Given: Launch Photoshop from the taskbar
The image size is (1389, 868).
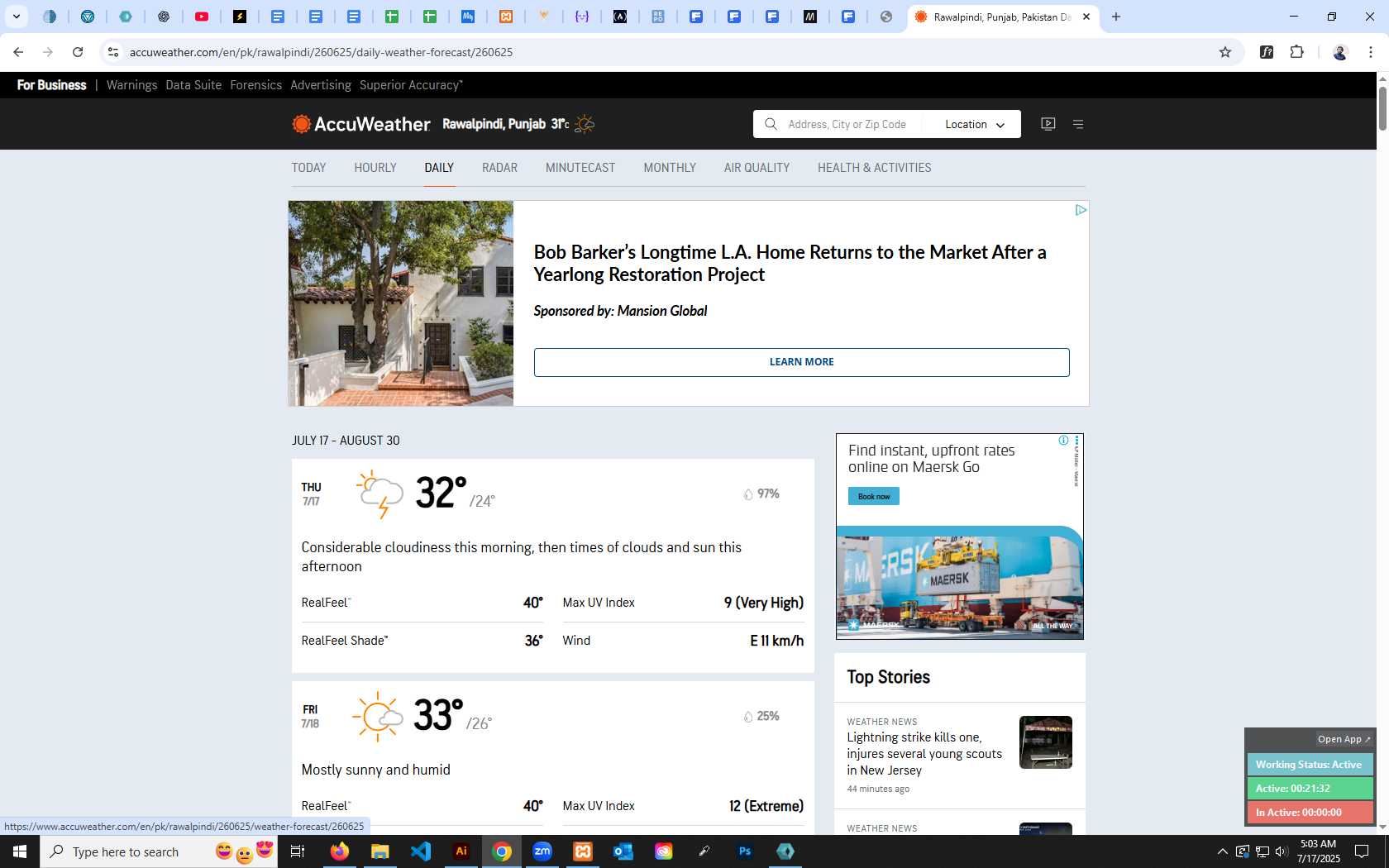Looking at the screenshot, I should pos(745,851).
